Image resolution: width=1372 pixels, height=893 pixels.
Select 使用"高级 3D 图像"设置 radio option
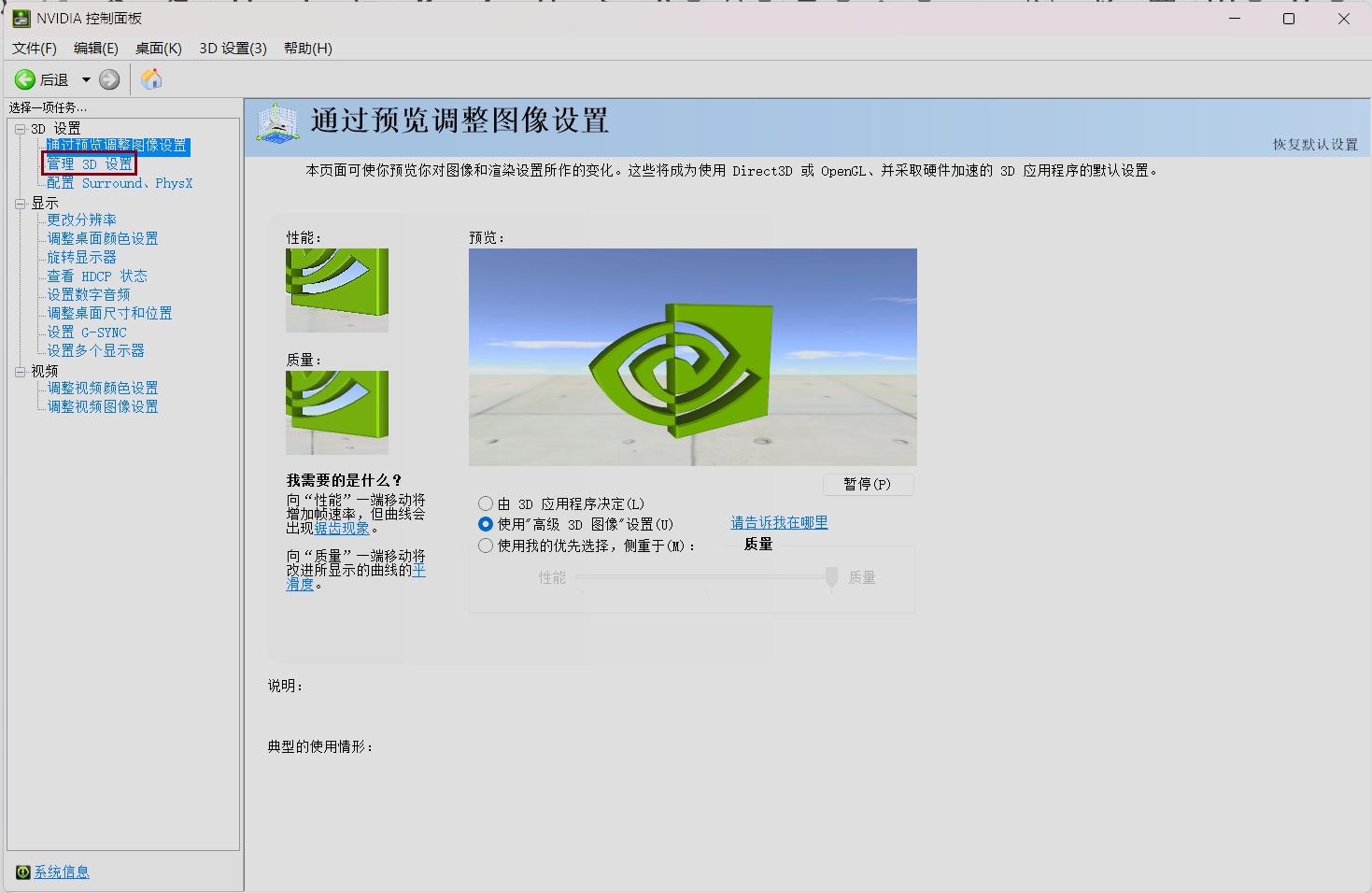(486, 525)
